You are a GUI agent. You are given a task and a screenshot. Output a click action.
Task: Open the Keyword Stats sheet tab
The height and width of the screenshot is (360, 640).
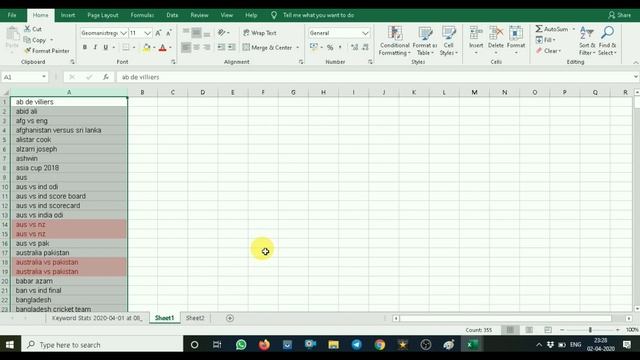point(97,318)
